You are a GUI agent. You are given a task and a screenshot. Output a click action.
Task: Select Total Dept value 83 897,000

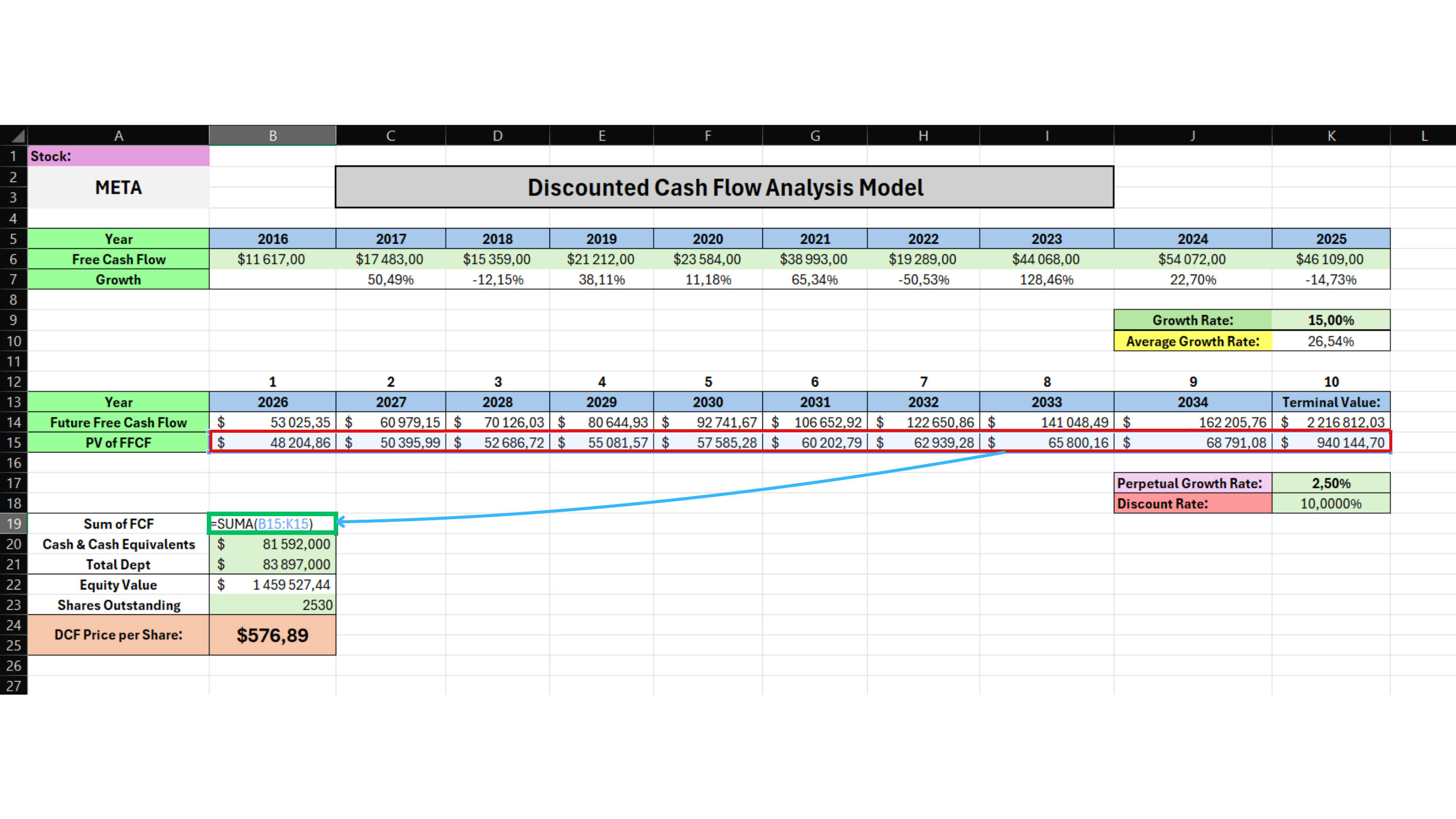click(x=272, y=564)
